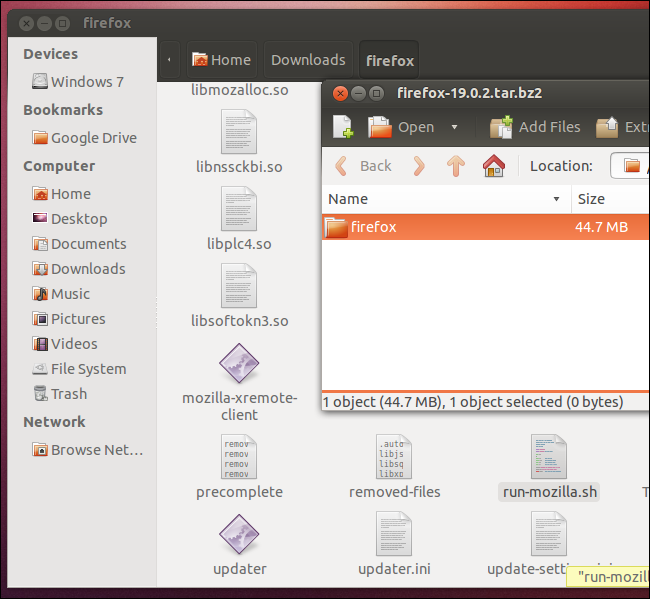The width and height of the screenshot is (650, 599).
Task: Select libsoftokn3.so file
Action: coord(239,296)
